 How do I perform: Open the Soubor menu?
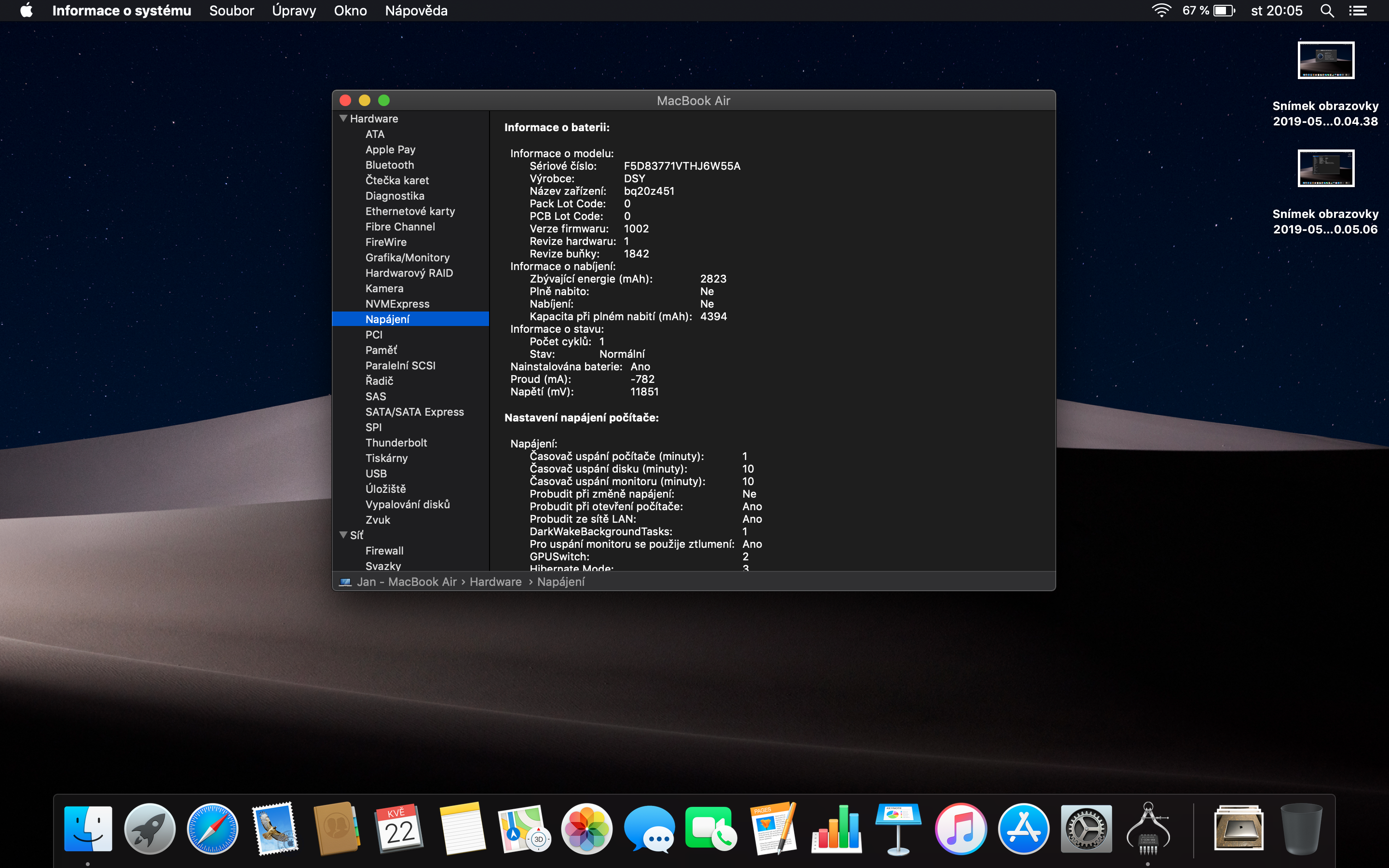[231, 11]
